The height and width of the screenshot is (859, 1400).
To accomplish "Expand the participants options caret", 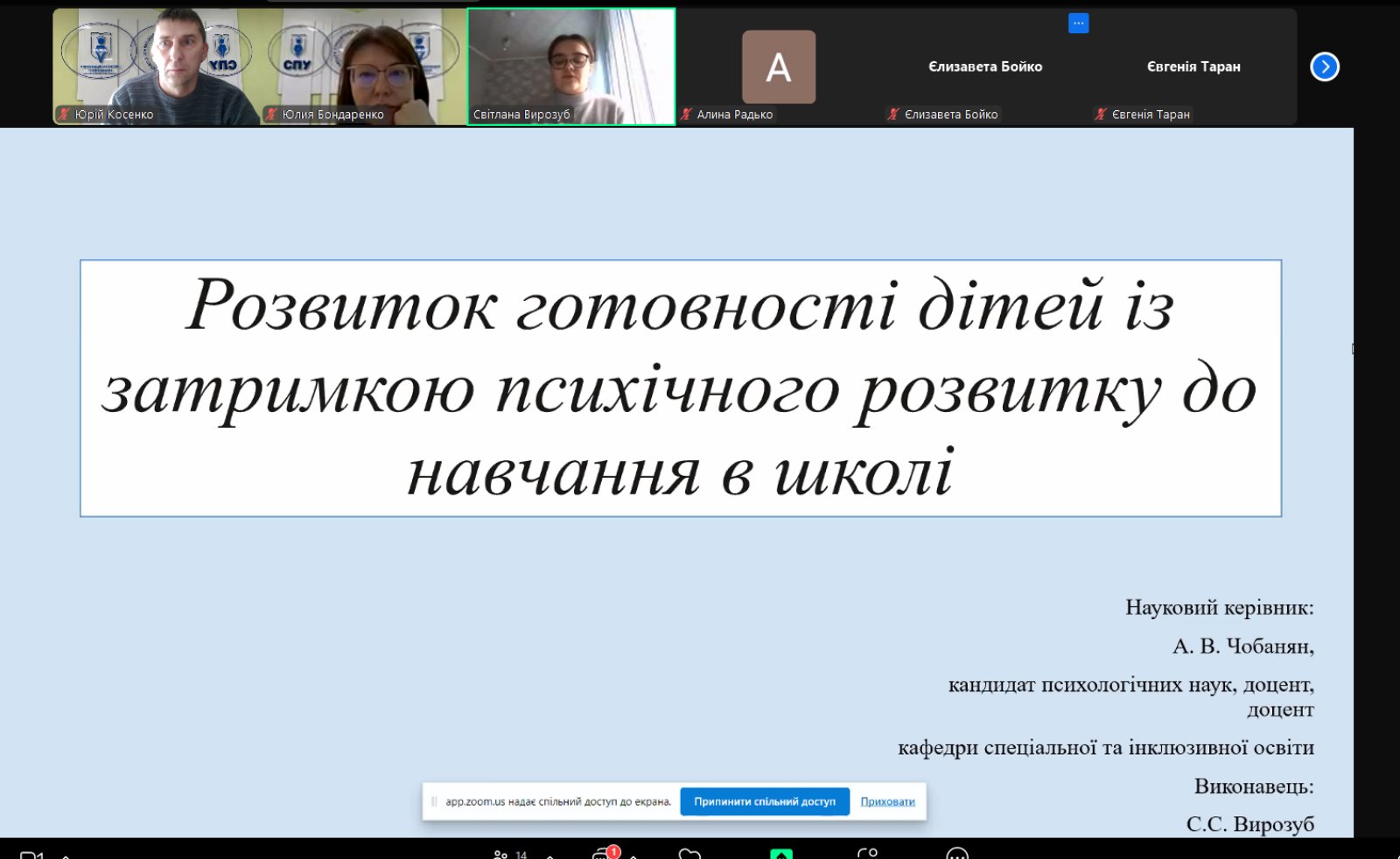I will [550, 856].
